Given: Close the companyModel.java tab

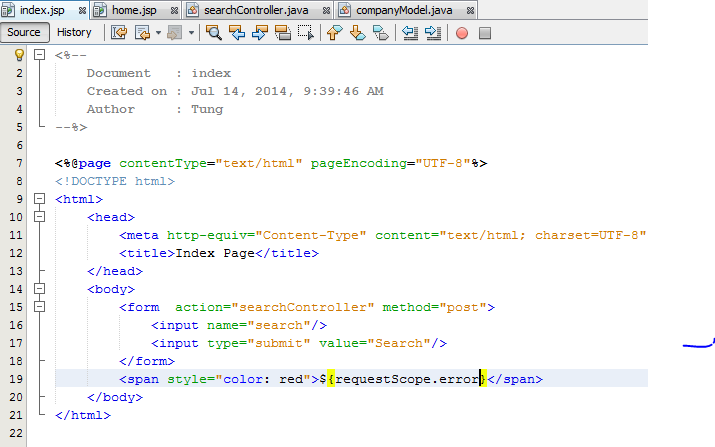Looking at the screenshot, I should (x=470, y=10).
